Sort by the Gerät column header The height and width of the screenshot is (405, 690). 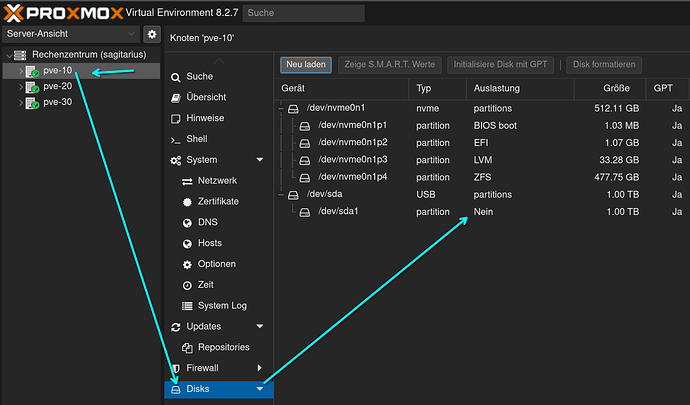[x=341, y=88]
